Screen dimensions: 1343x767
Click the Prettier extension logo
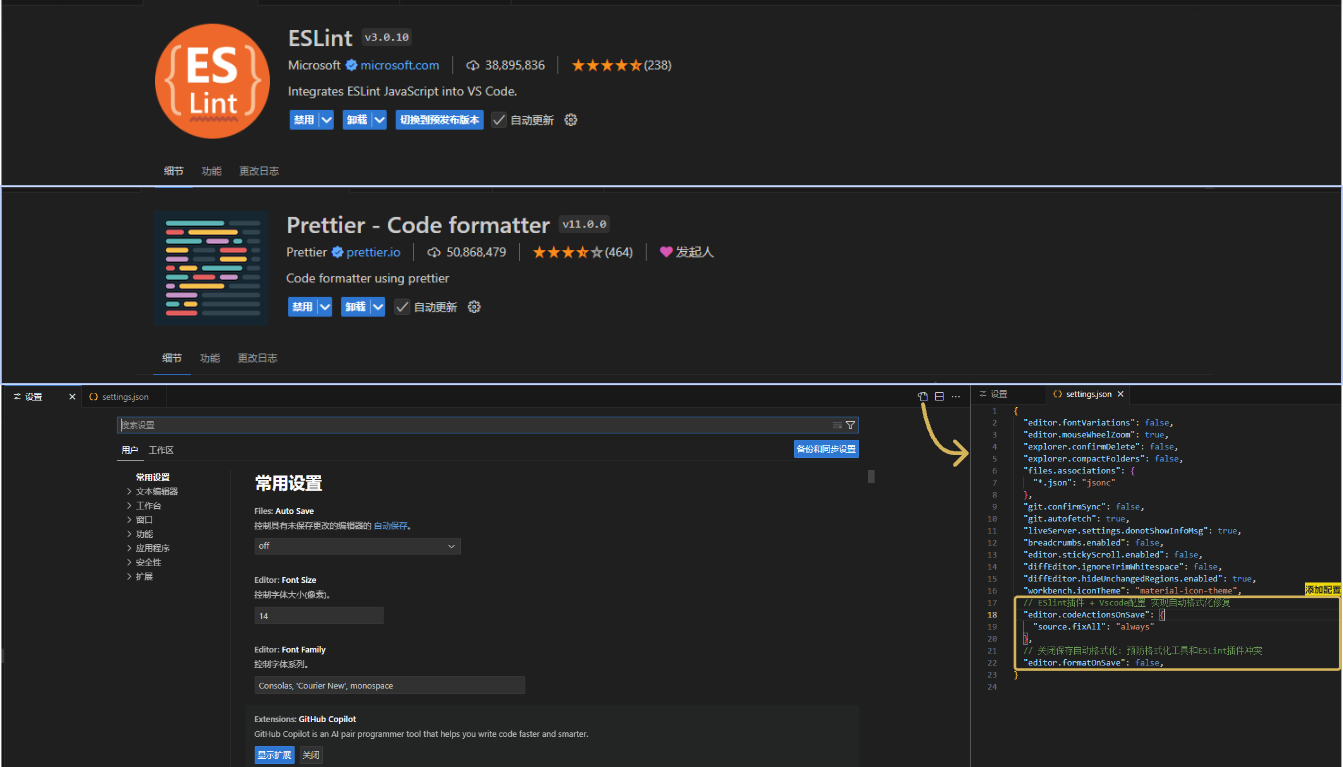point(211,268)
